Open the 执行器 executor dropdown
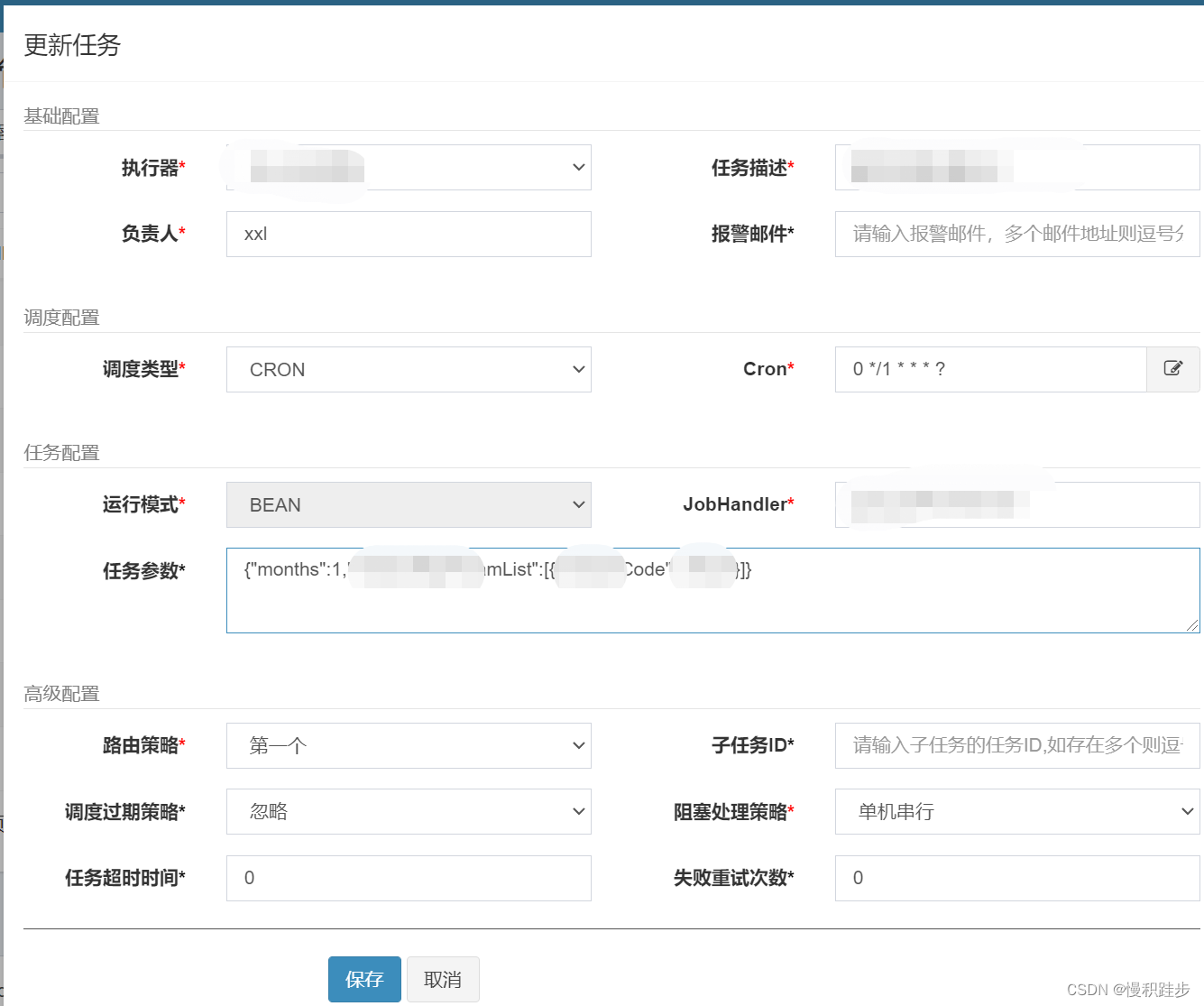 [409, 168]
